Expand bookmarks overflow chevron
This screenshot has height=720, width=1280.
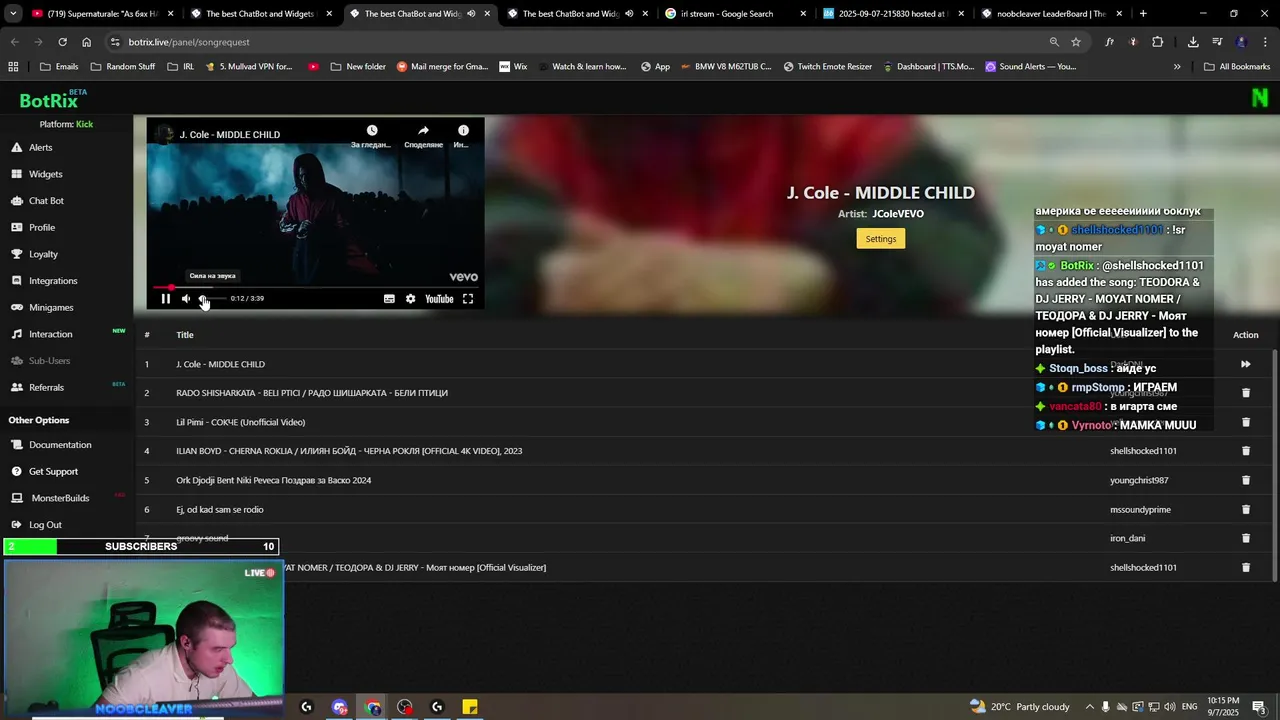pyautogui.click(x=1177, y=67)
